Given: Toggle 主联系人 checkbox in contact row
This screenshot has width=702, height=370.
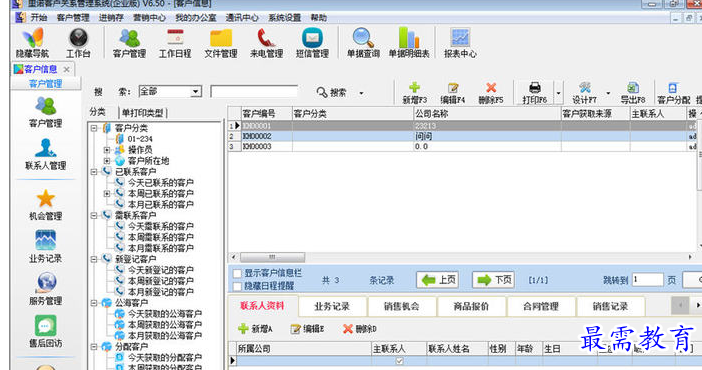Looking at the screenshot, I should point(399,361).
